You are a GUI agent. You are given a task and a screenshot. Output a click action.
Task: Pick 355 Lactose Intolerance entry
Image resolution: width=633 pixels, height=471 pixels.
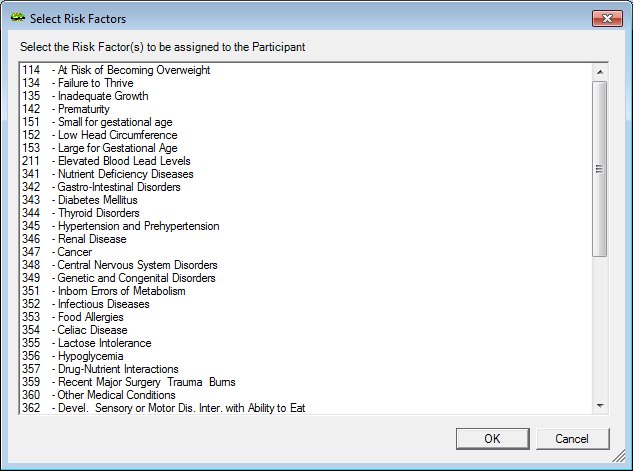pos(306,343)
